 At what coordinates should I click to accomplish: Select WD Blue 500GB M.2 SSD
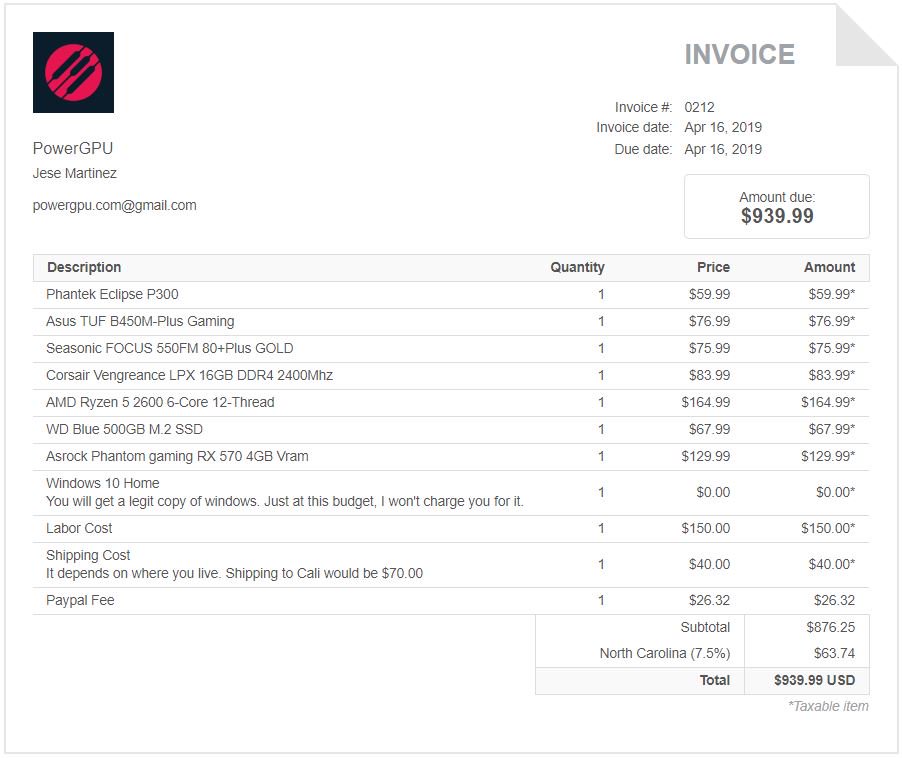(124, 430)
